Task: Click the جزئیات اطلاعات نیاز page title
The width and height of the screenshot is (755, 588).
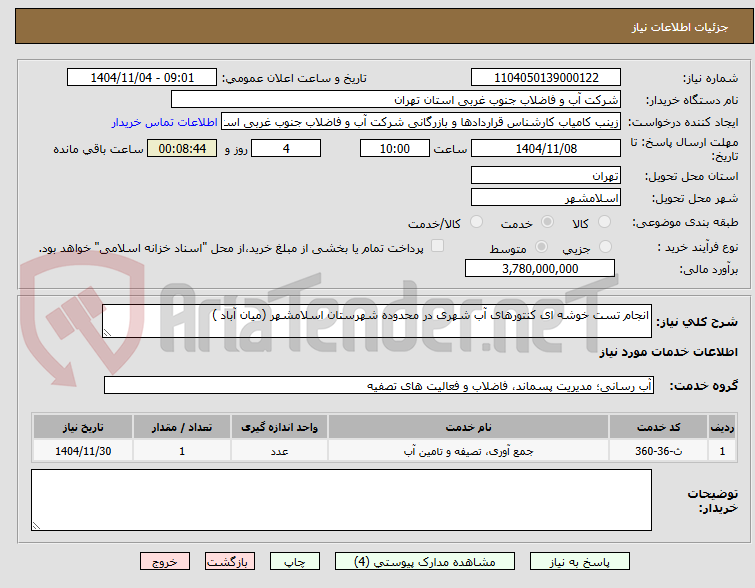Action: click(680, 27)
